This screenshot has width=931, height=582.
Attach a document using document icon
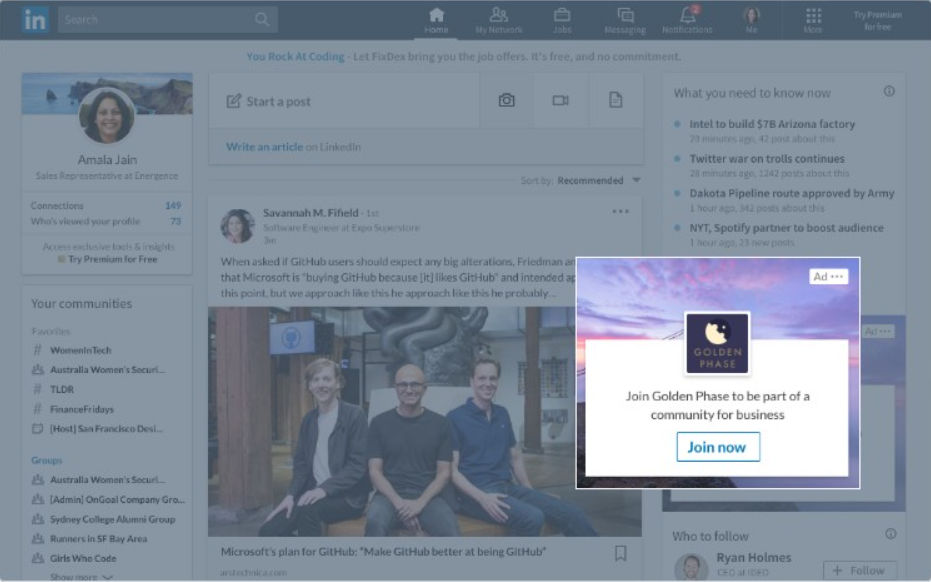(616, 100)
